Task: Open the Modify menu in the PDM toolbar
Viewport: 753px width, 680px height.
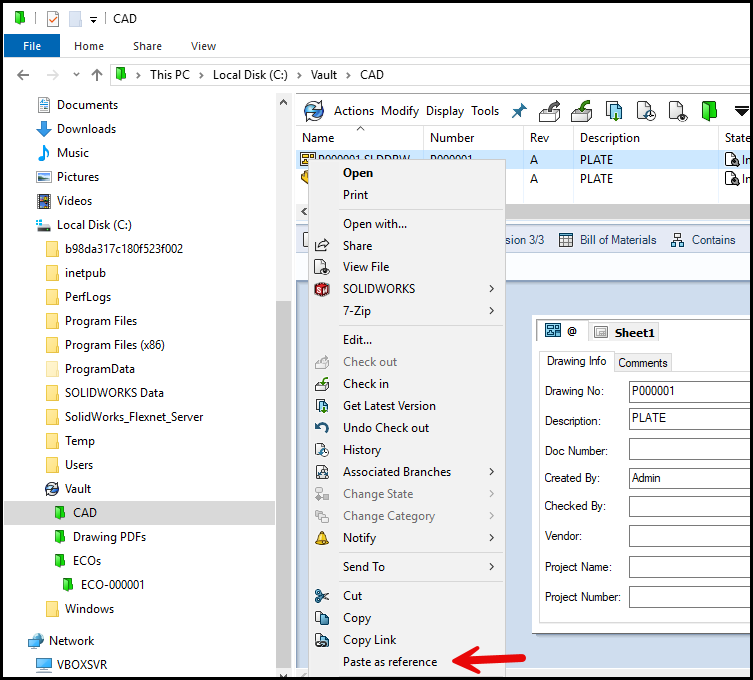Action: (x=400, y=111)
